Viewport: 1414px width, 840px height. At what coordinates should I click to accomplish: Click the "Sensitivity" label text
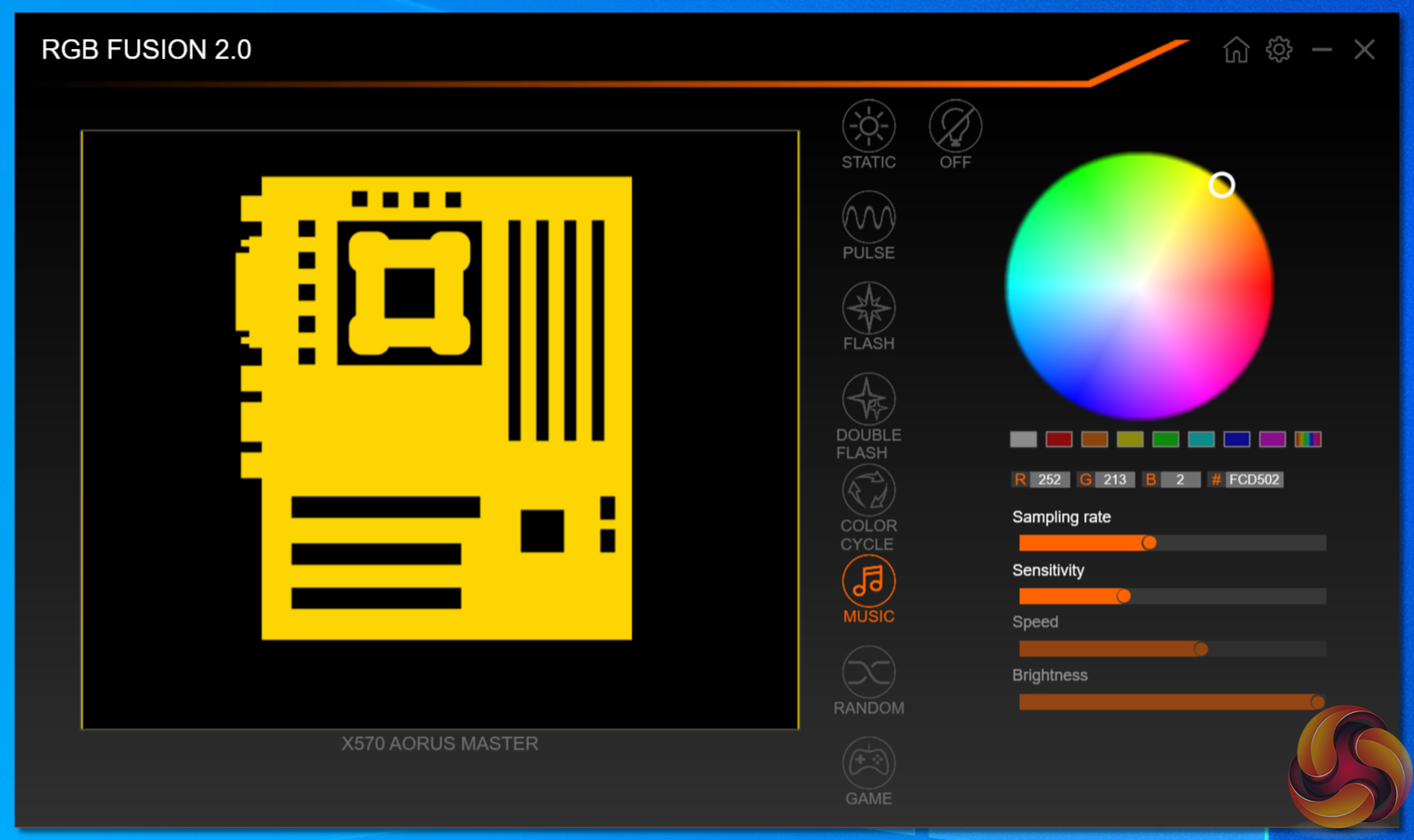pos(1048,571)
